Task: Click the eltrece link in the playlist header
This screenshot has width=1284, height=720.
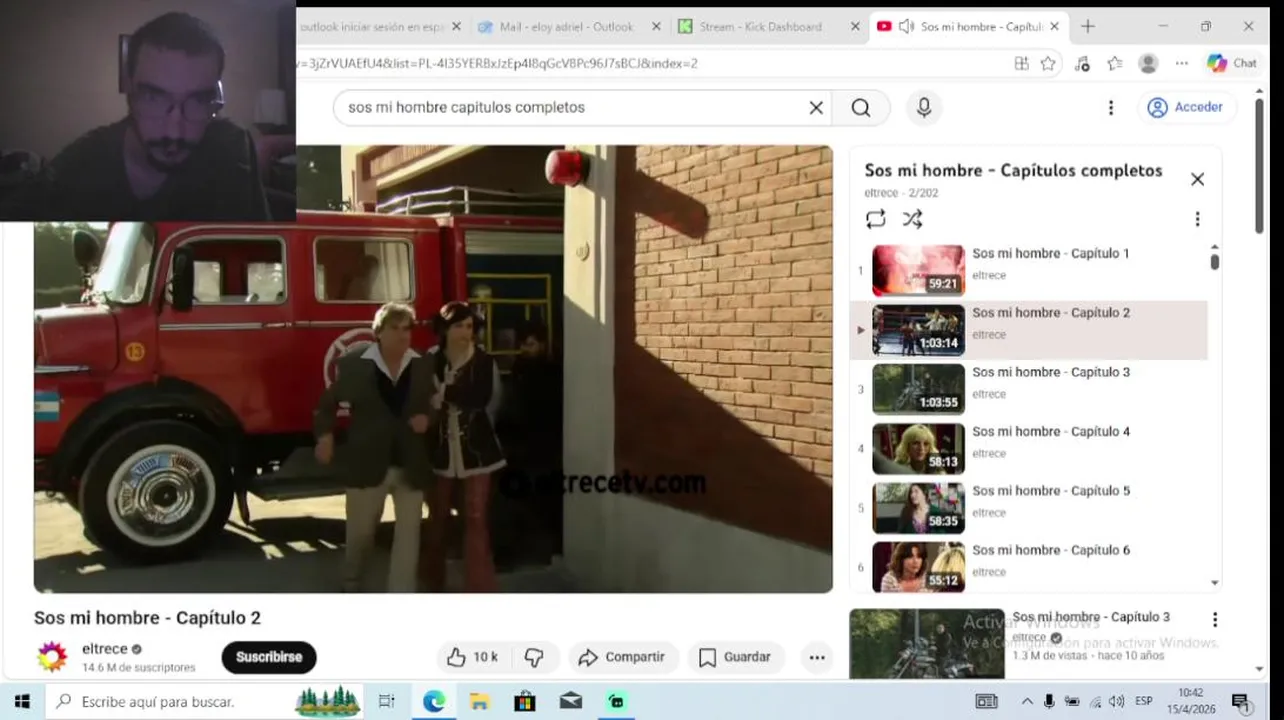Action: tap(880, 193)
